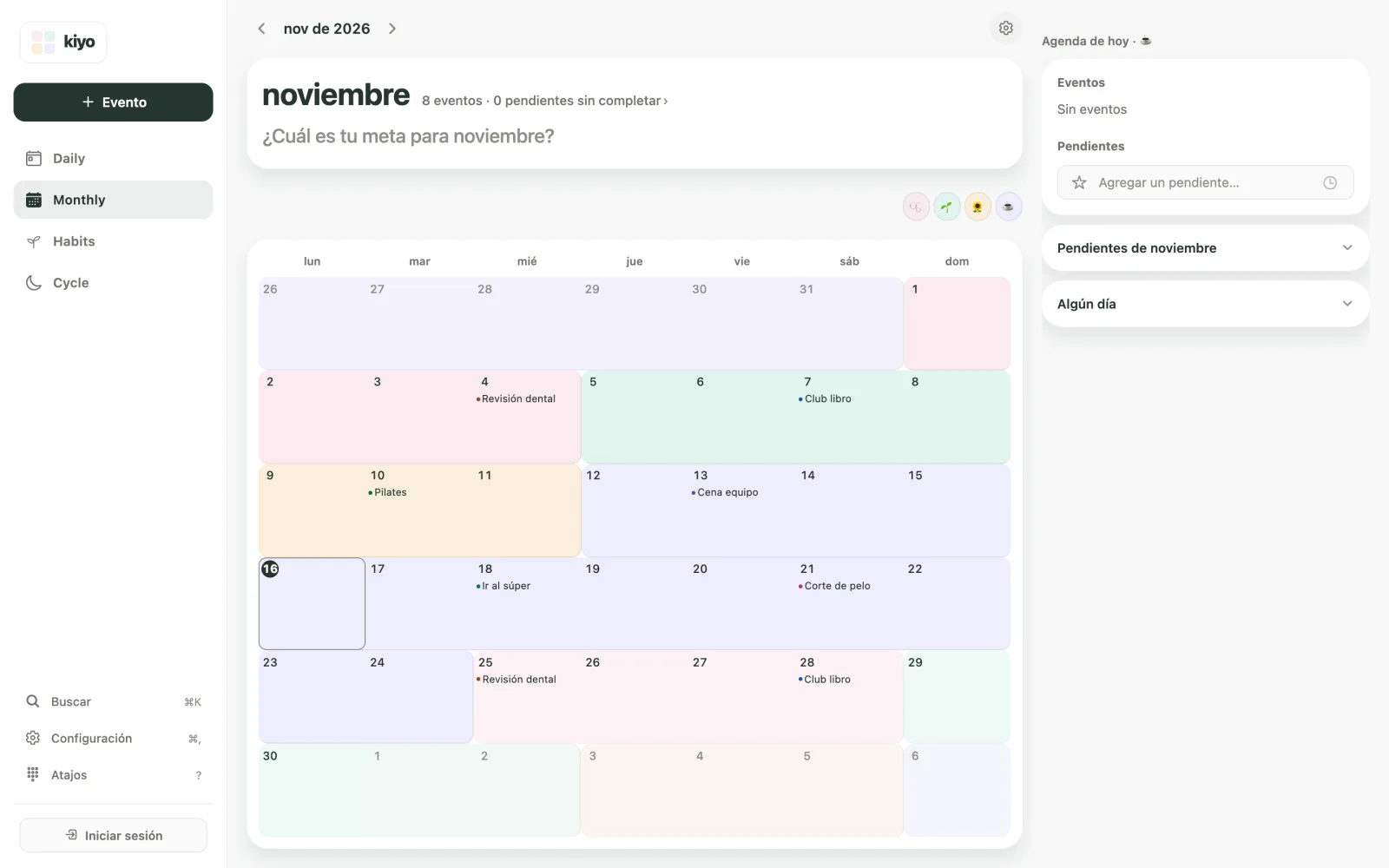
Task: Click the Buscar magnifier icon
Action: pyautogui.click(x=33, y=701)
